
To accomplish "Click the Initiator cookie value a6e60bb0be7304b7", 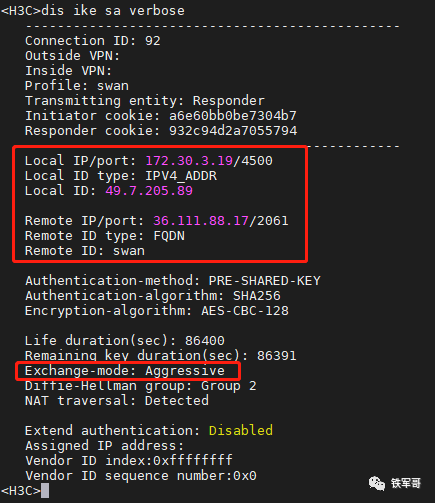I will tap(233, 116).
